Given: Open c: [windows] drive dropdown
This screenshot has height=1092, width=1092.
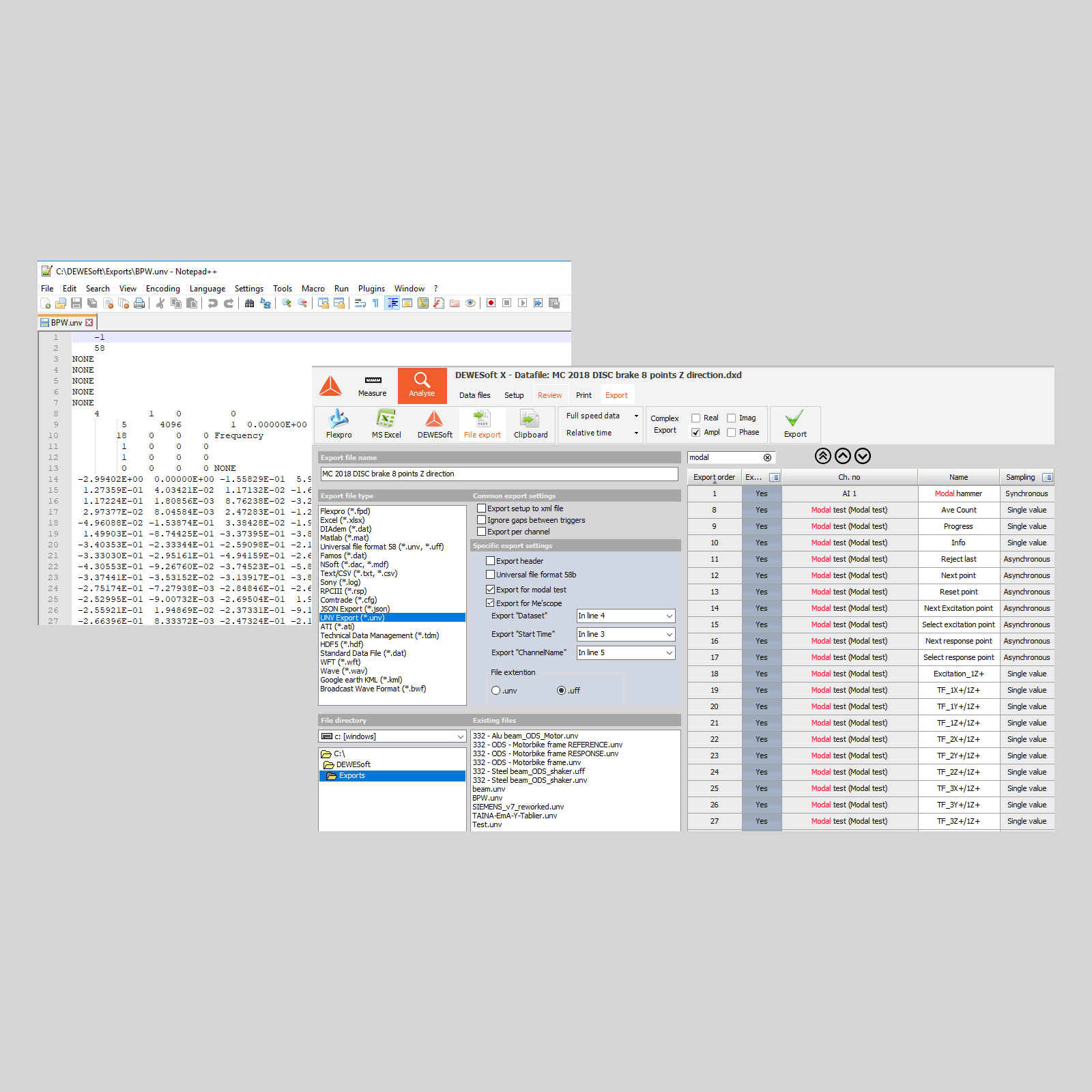Looking at the screenshot, I should [x=392, y=736].
